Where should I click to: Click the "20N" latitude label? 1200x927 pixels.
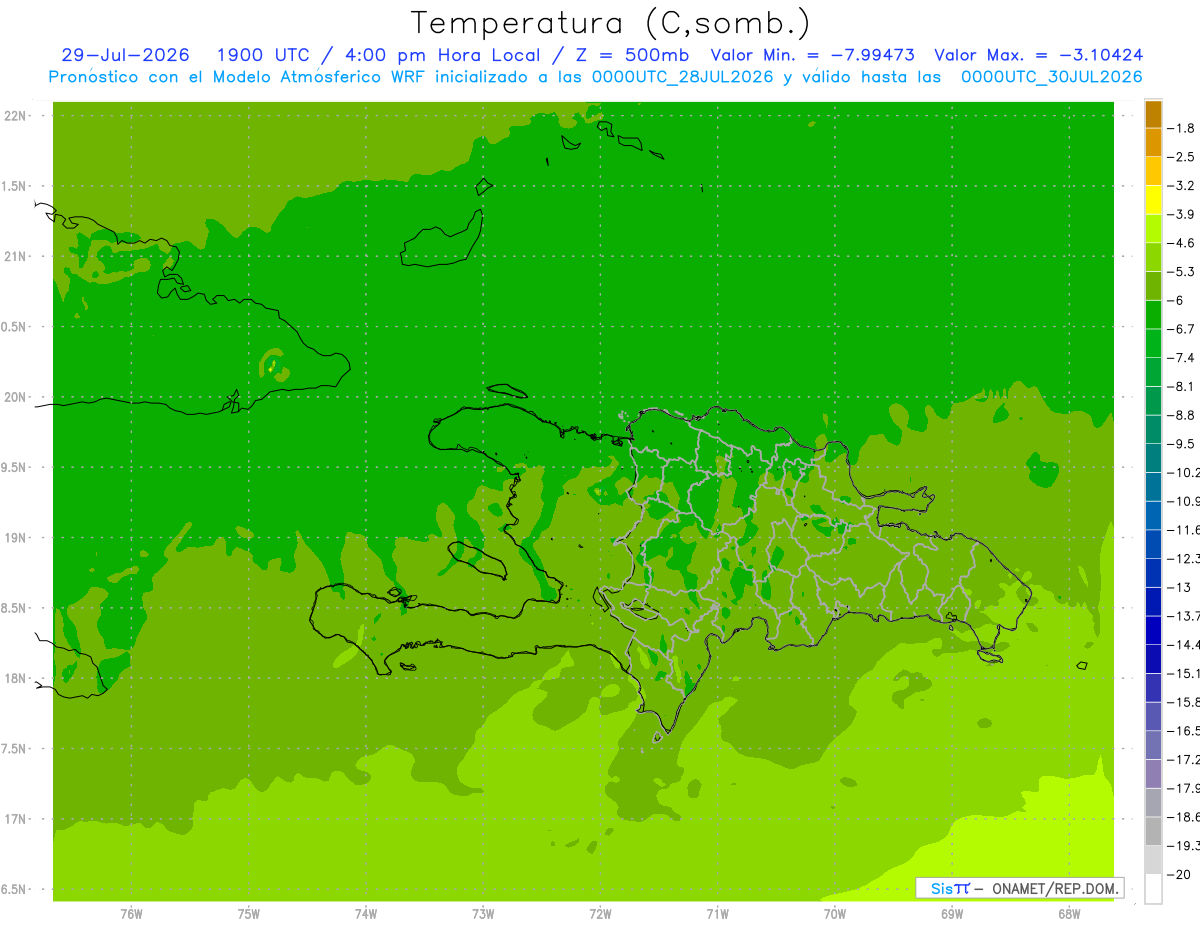click(x=16, y=397)
